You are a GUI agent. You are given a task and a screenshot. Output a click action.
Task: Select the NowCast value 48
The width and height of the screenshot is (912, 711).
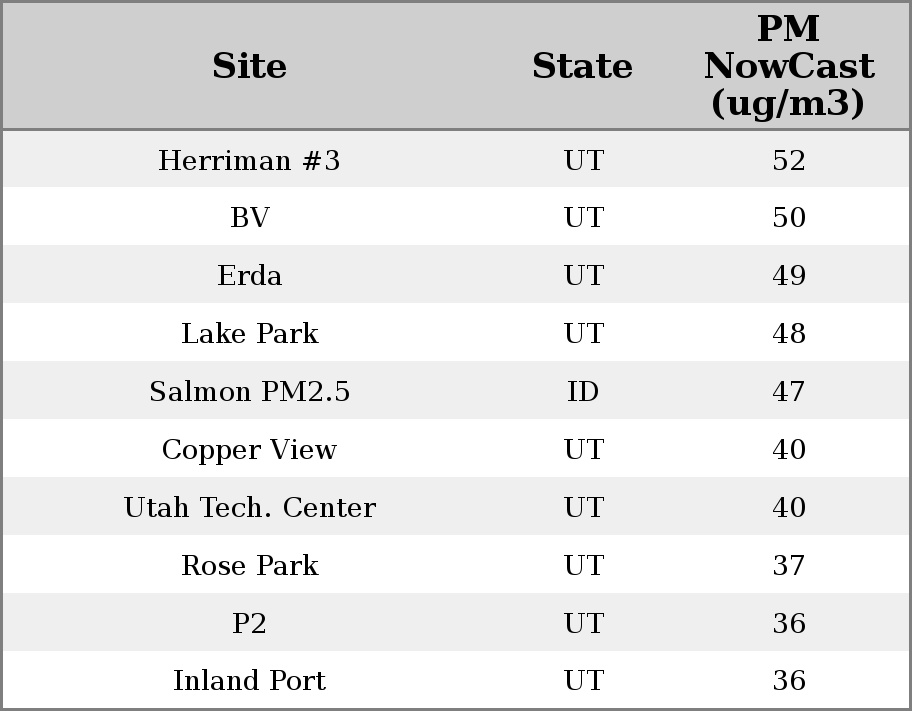click(x=788, y=333)
